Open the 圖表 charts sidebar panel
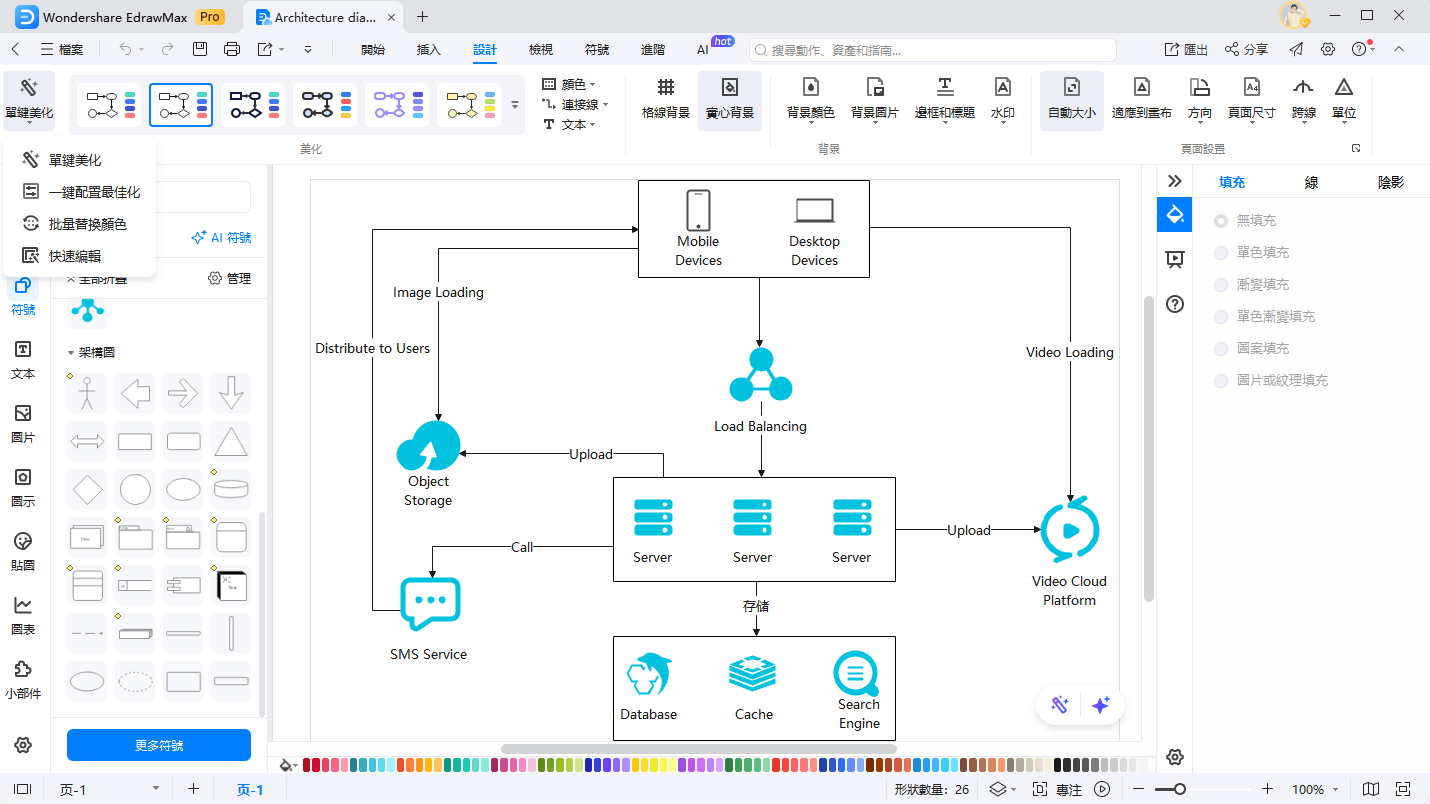The image size is (1430, 804). point(23,615)
